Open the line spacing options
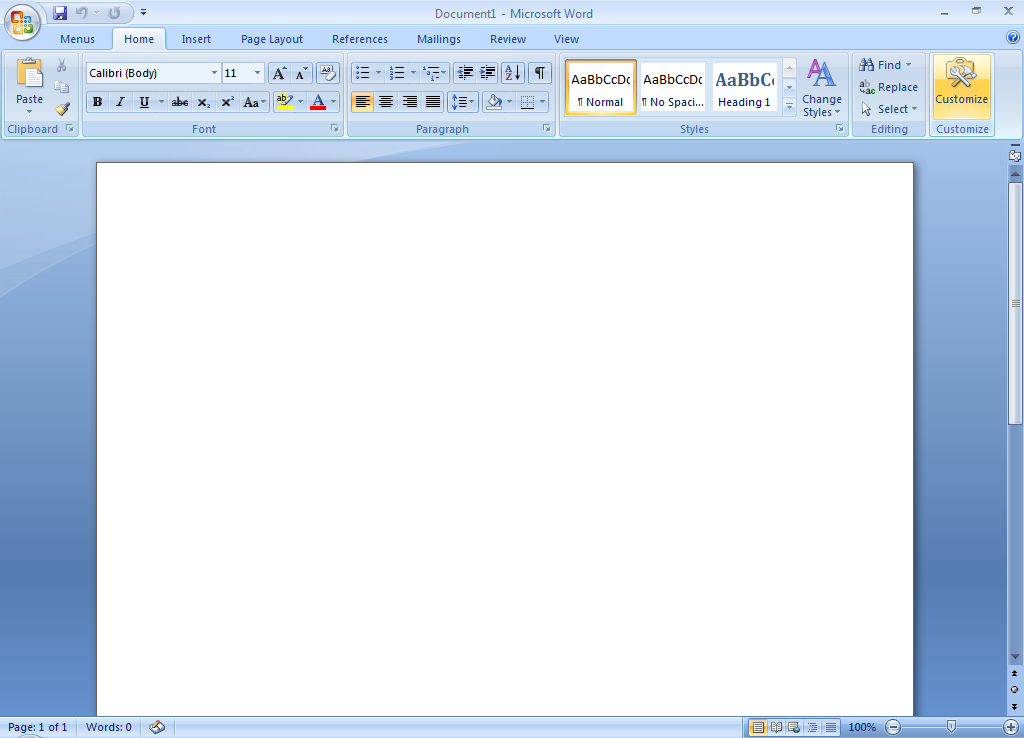The height and width of the screenshot is (738, 1024). (x=463, y=101)
